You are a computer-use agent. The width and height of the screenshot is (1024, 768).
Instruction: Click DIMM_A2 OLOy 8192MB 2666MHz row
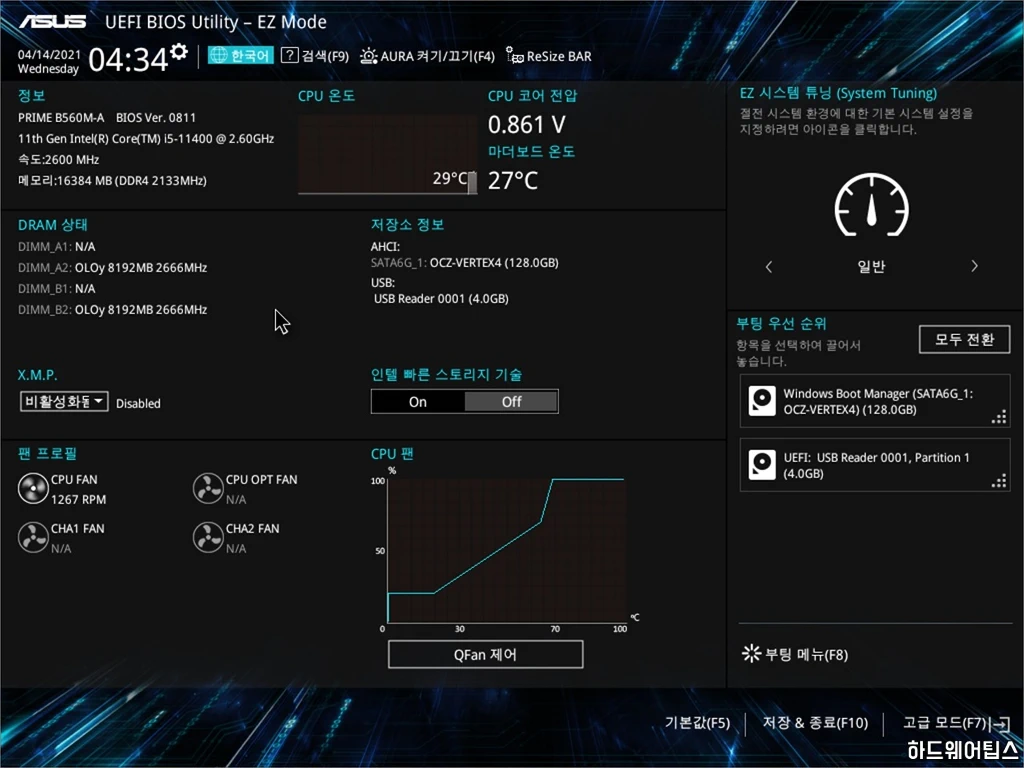(x=112, y=268)
